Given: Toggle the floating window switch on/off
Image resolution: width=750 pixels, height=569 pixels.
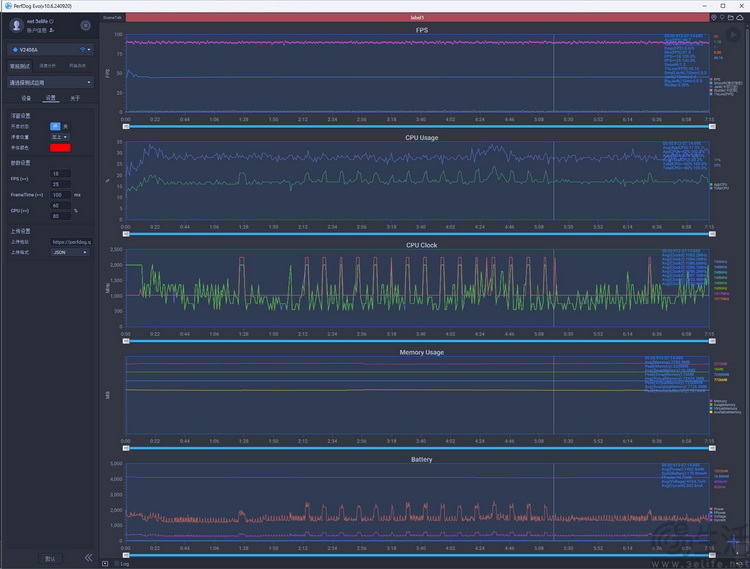Looking at the screenshot, I should tap(55, 126).
